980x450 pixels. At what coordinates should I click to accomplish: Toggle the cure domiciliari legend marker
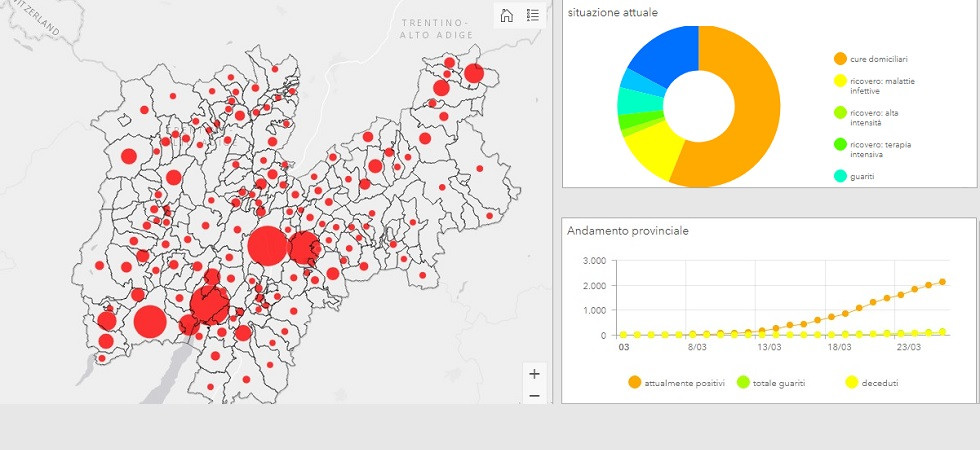tap(840, 59)
